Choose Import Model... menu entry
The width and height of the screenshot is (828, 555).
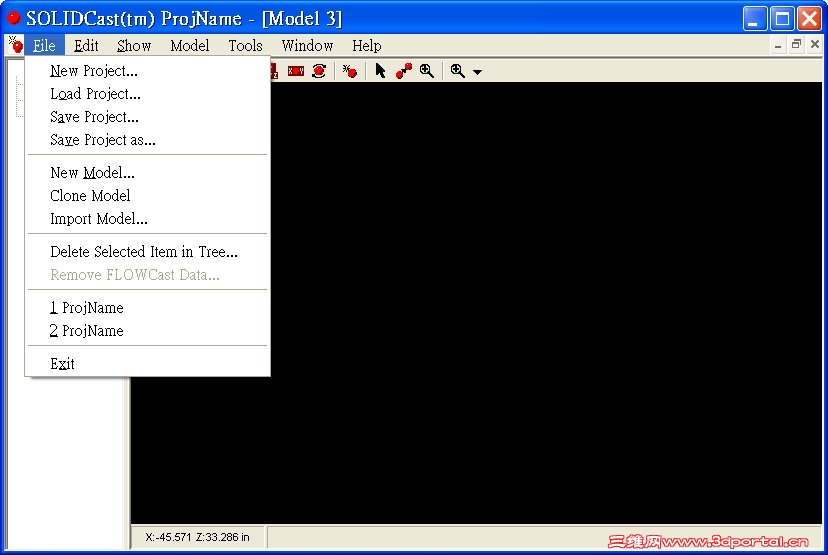(x=147, y=219)
